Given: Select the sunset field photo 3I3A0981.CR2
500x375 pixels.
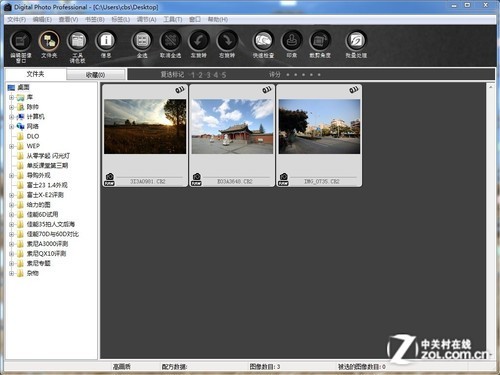Looking at the screenshot, I should point(145,126).
